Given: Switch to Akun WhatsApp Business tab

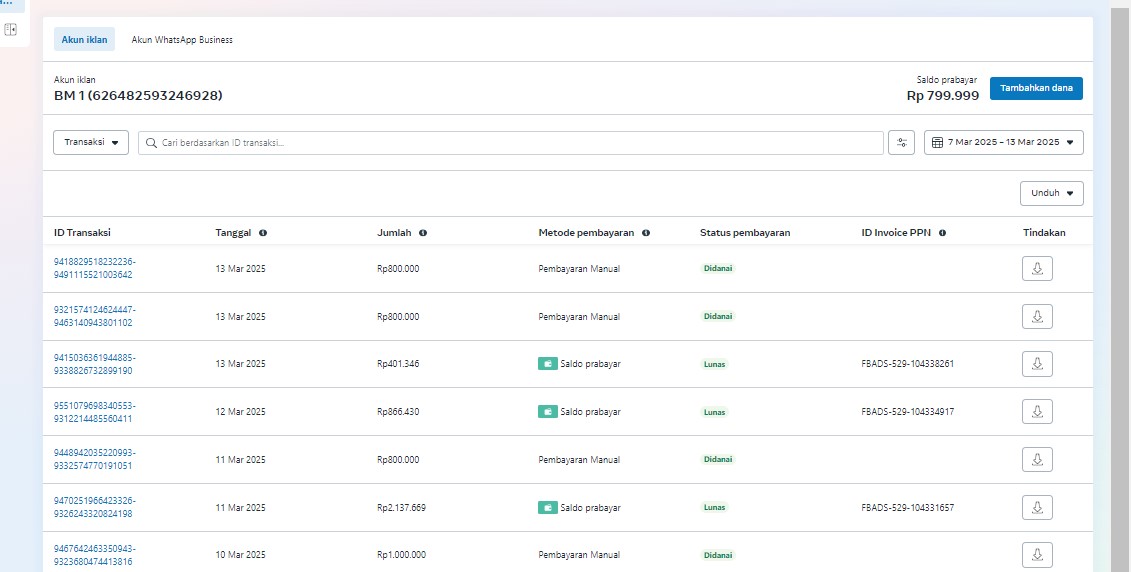Looking at the screenshot, I should pos(182,40).
